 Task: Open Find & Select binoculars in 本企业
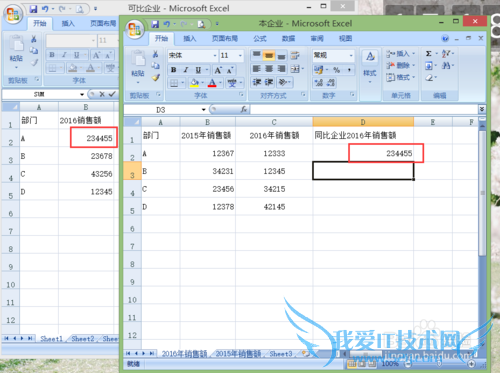pos(446,66)
